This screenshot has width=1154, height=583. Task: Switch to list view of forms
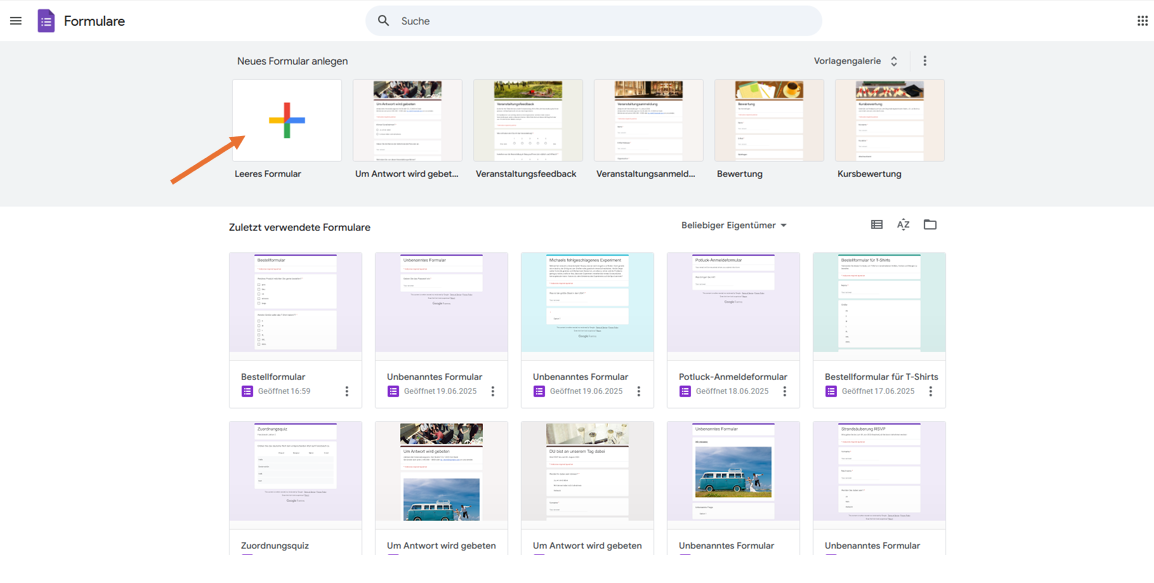pyautogui.click(x=877, y=225)
